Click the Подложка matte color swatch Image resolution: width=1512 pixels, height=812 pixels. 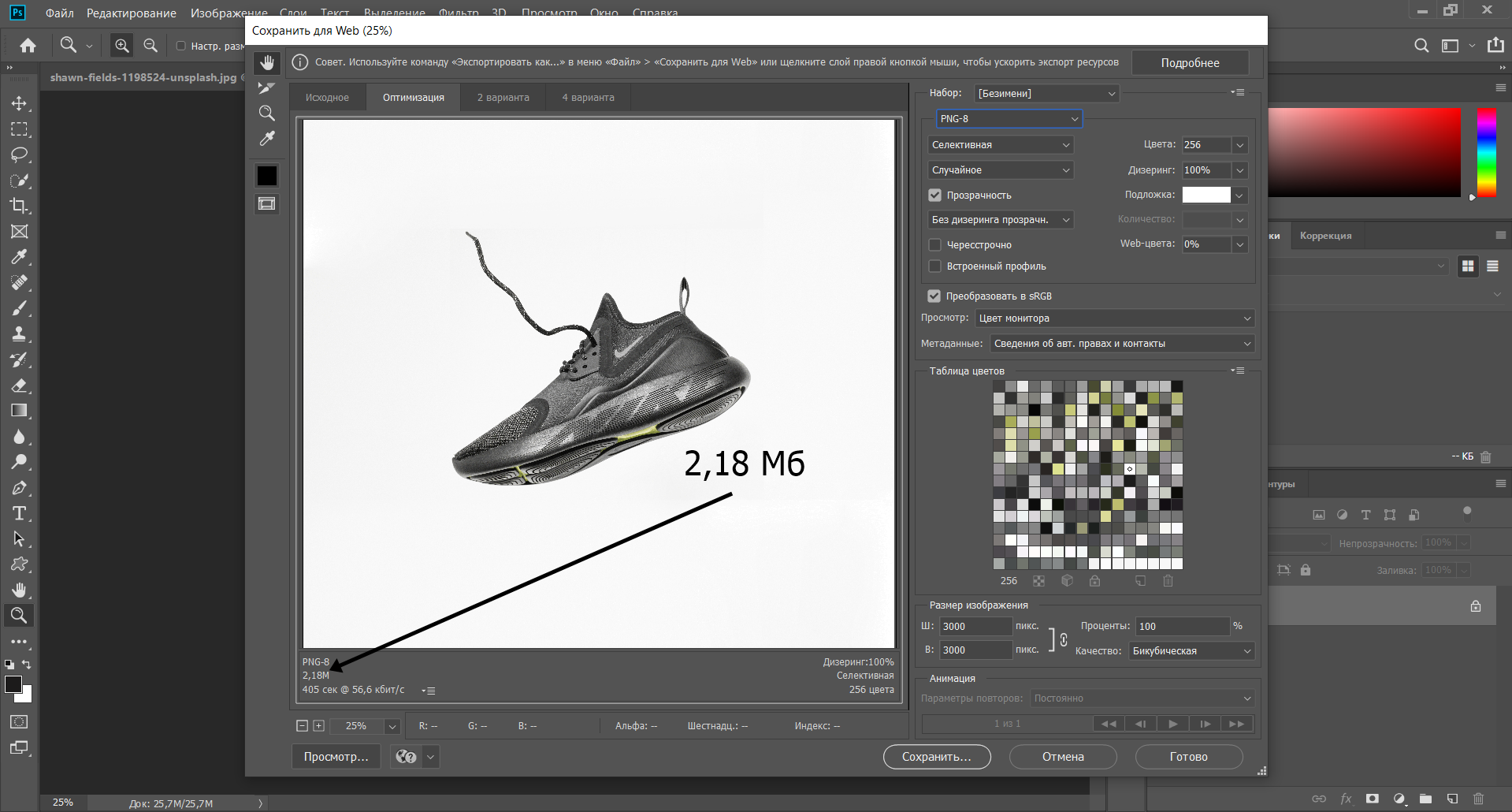(1206, 195)
